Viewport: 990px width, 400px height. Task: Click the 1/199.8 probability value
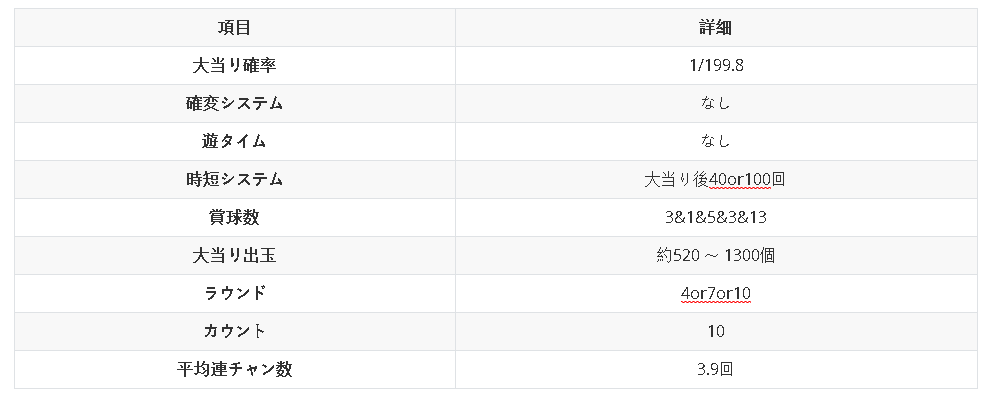tap(715, 66)
